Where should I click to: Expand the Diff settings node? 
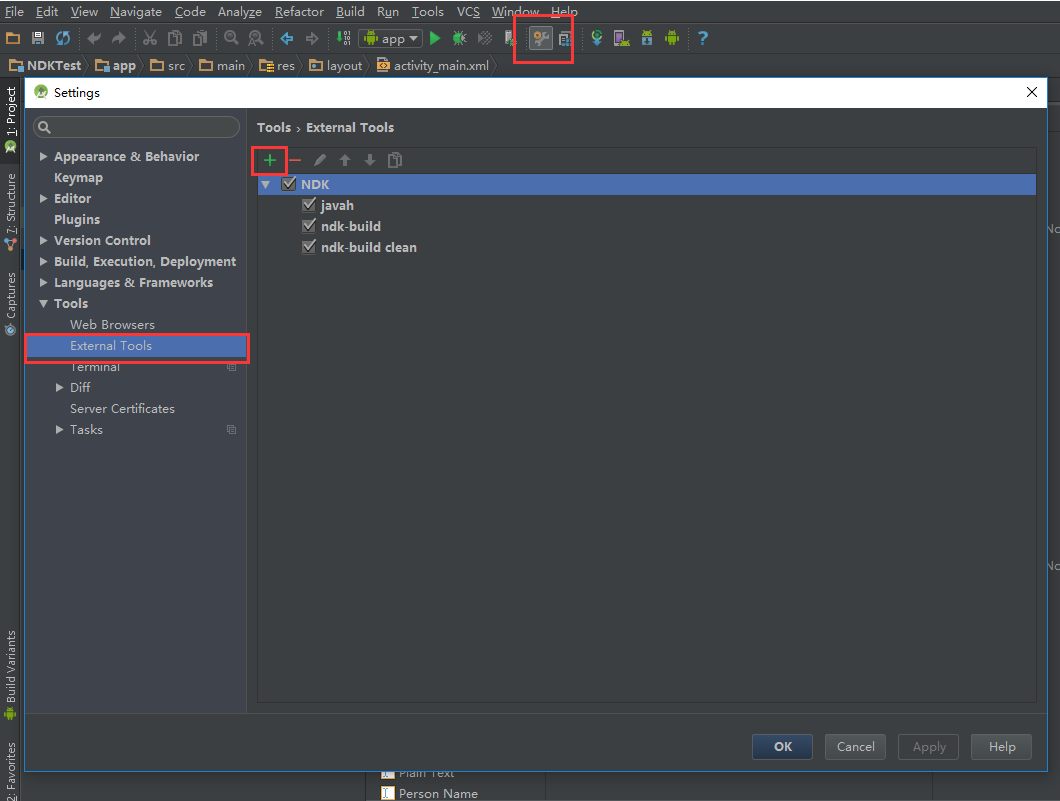point(59,387)
